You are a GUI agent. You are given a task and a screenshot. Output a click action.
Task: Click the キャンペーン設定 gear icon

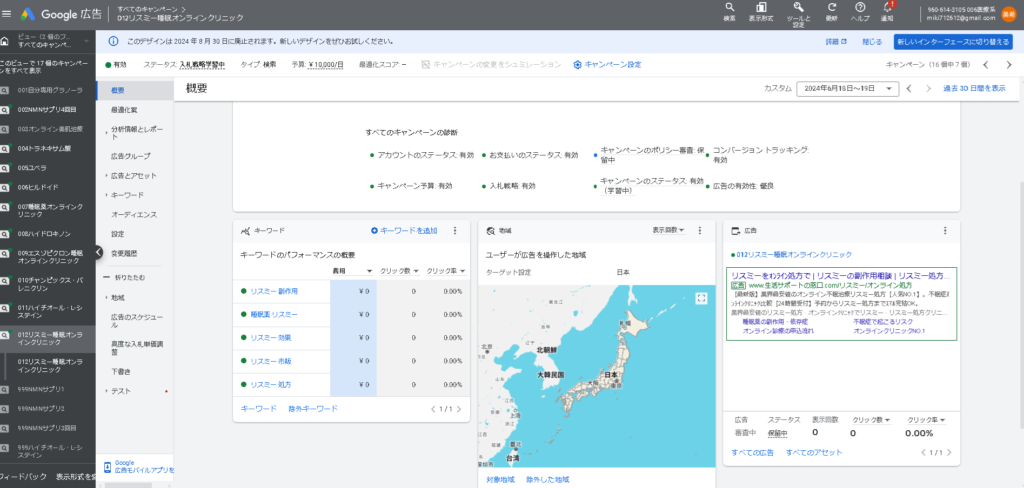[577, 65]
